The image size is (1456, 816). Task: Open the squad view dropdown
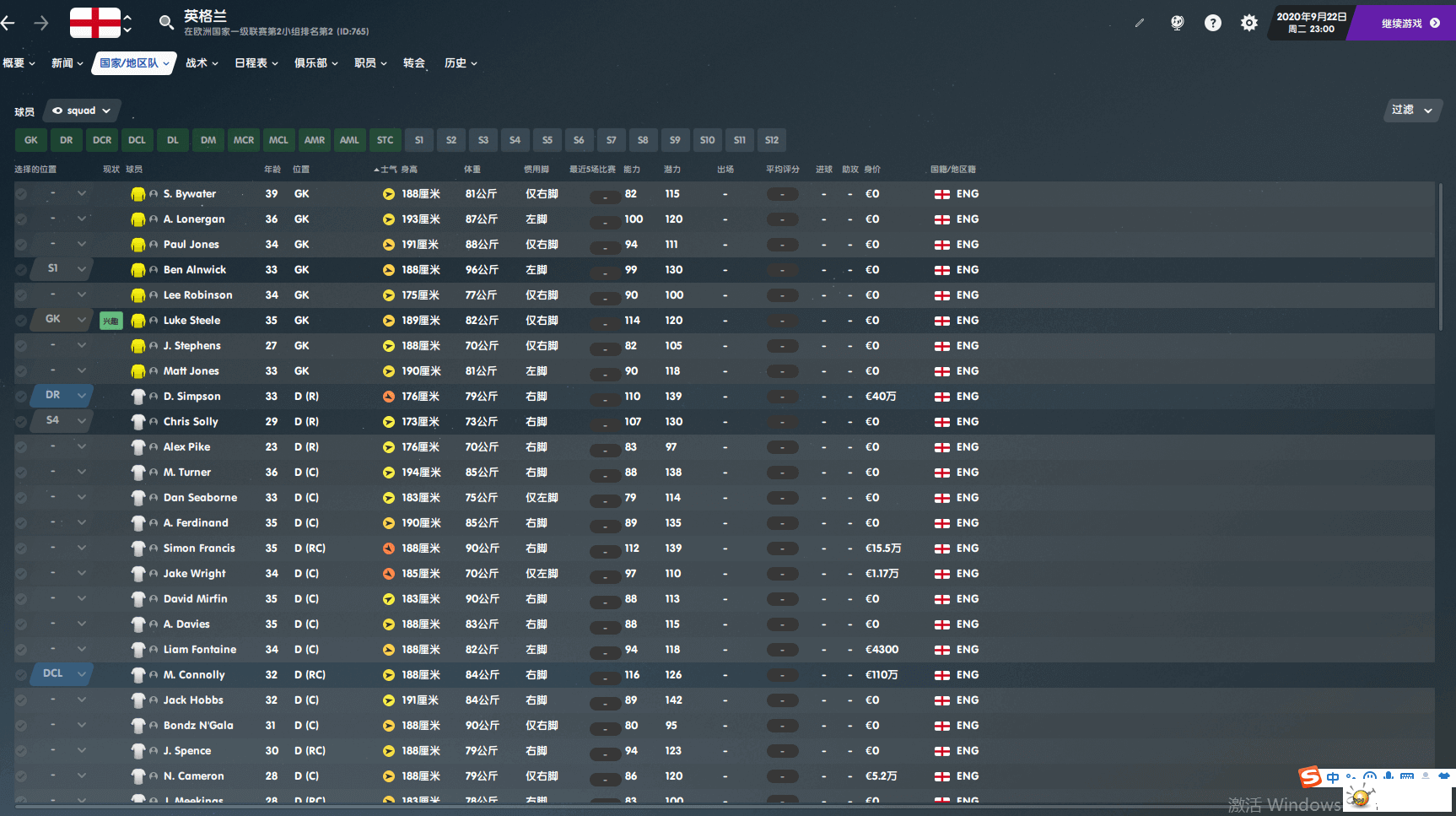coord(82,111)
